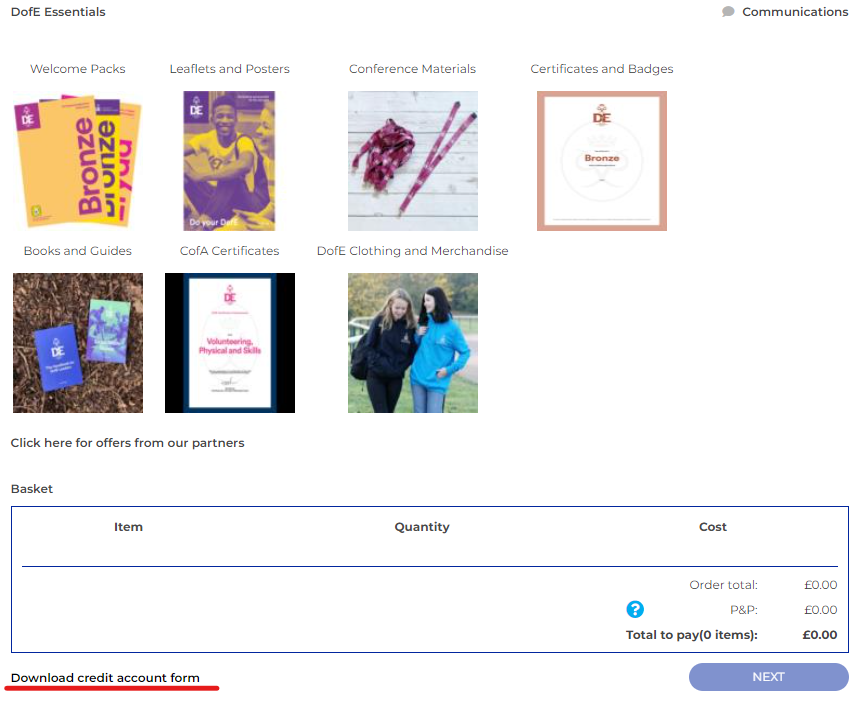Open the Conference Materials category label

[412, 69]
